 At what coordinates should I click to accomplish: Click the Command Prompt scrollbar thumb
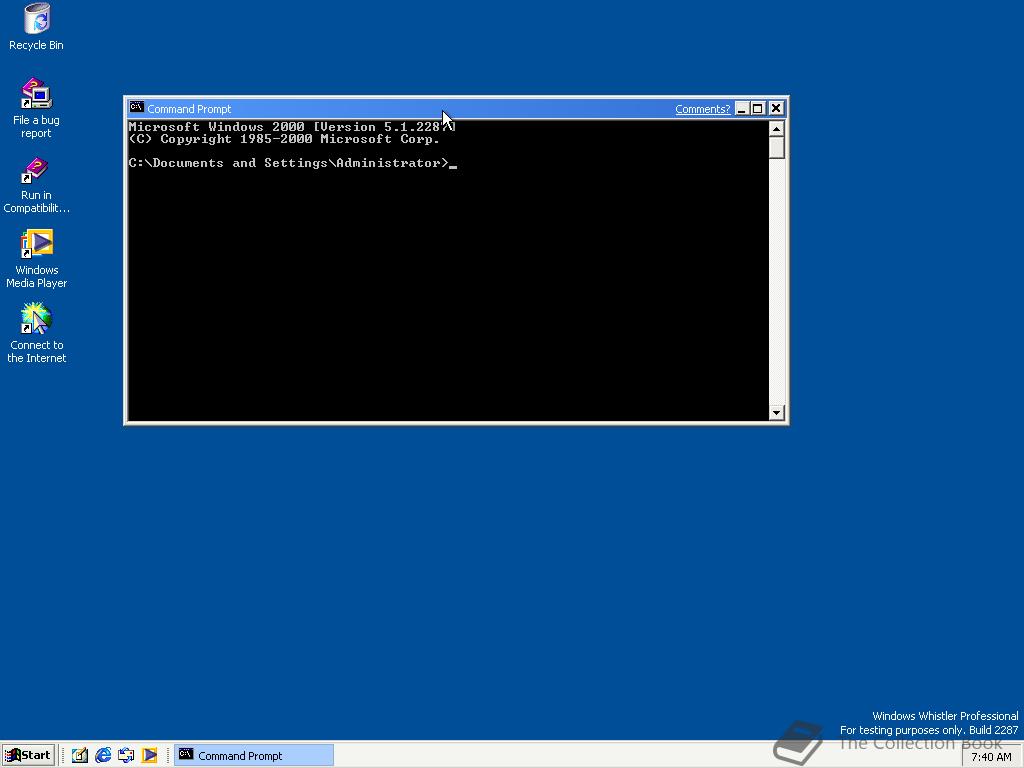[776, 148]
